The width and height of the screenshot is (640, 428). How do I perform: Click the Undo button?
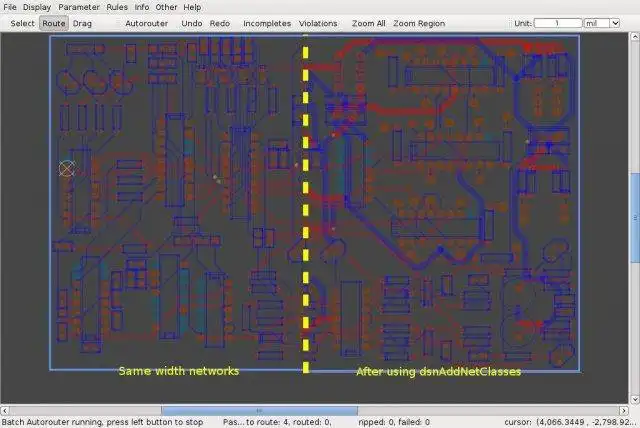192,23
